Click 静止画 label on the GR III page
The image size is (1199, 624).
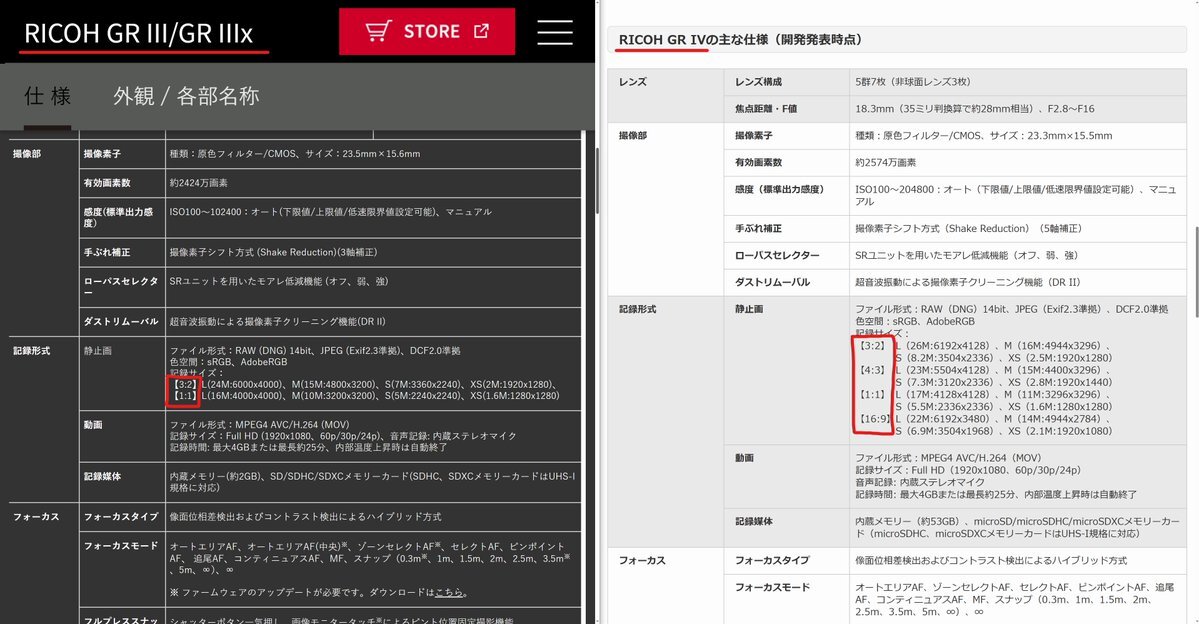97,351
